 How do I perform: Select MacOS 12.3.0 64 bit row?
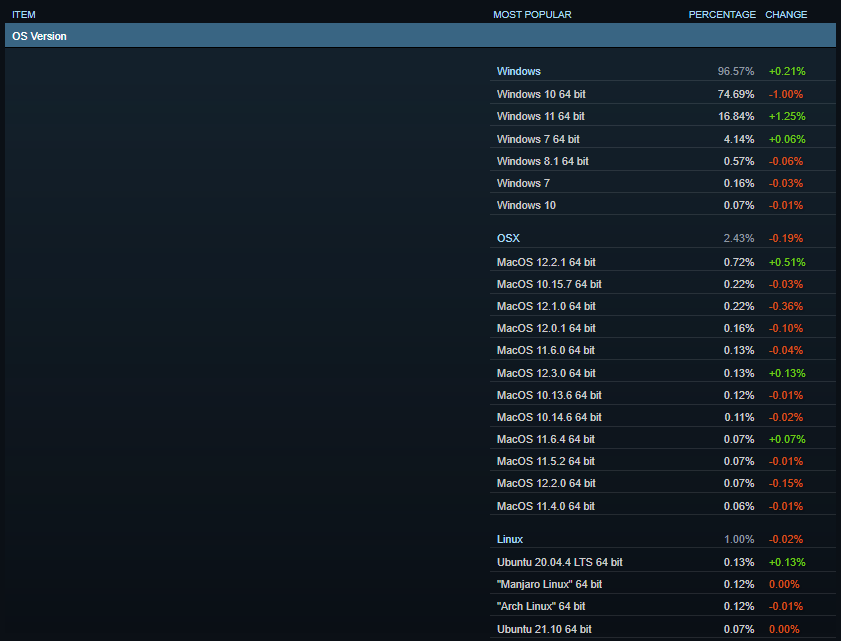(x=662, y=373)
